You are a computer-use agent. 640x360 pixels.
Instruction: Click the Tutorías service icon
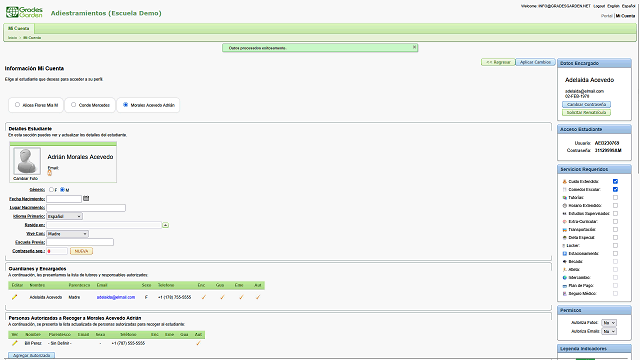(564, 198)
